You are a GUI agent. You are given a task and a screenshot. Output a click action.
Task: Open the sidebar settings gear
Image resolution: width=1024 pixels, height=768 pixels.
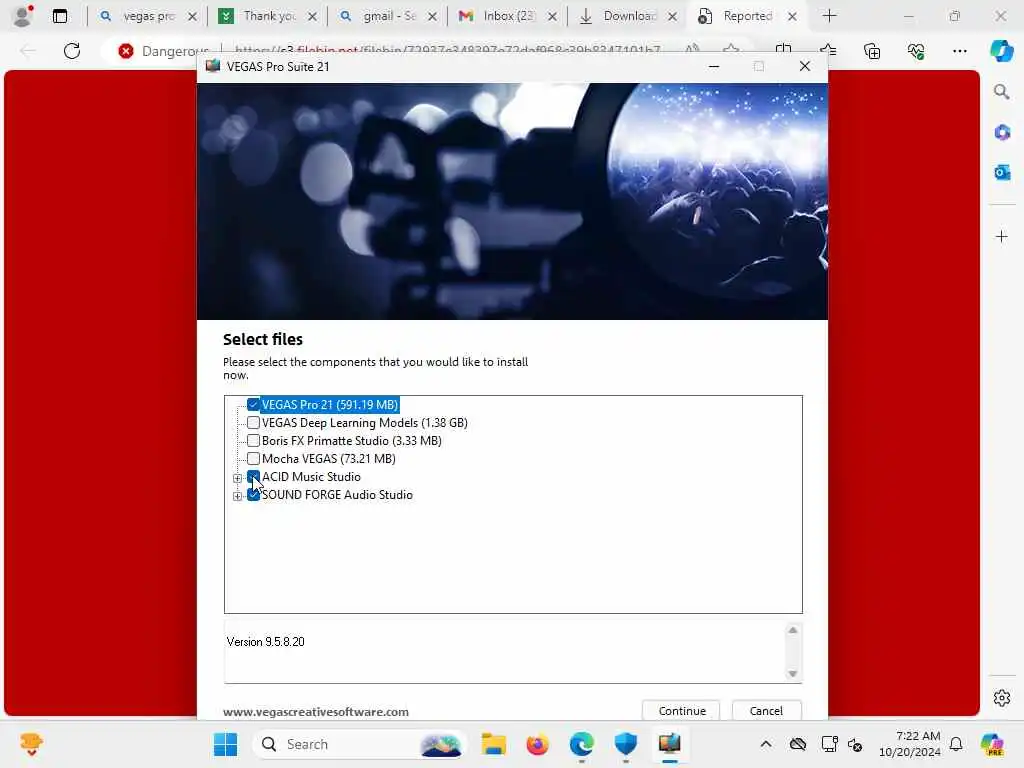[1002, 698]
